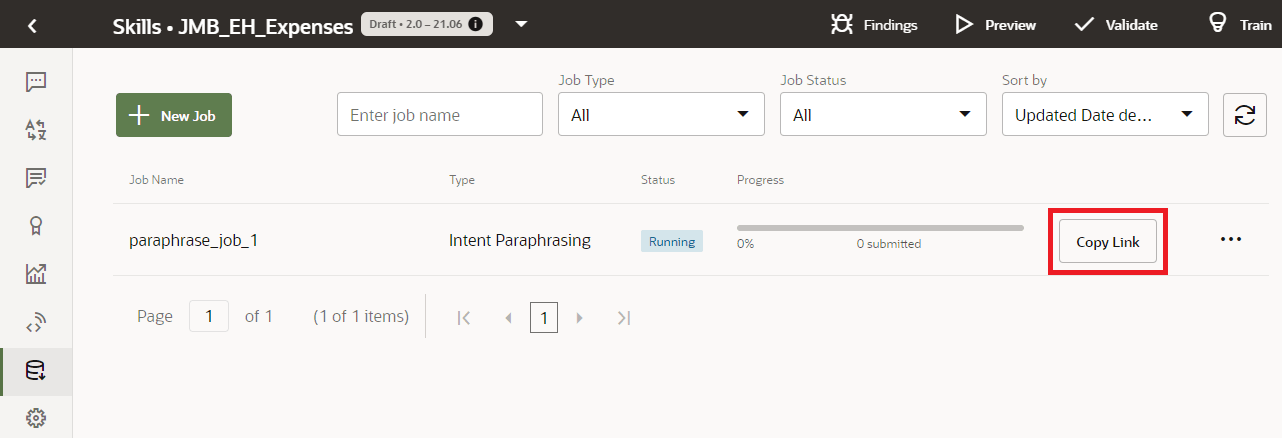Viewport: 1282px width, 438px height.
Task: Open the message check icon in sidebar
Action: 36,178
